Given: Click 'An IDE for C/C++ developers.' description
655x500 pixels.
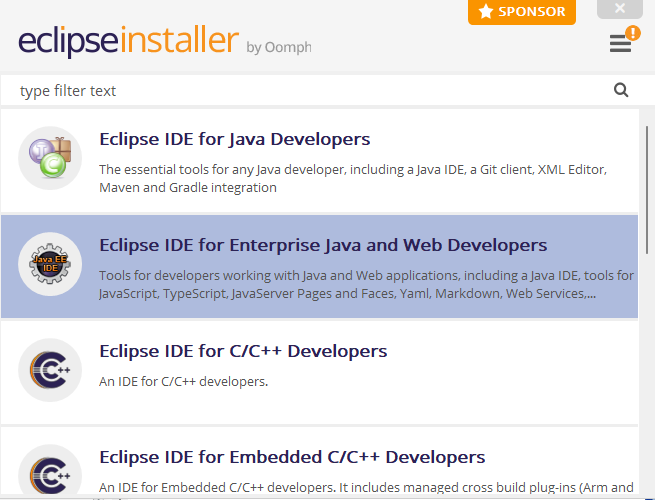Looking at the screenshot, I should click(183, 381).
